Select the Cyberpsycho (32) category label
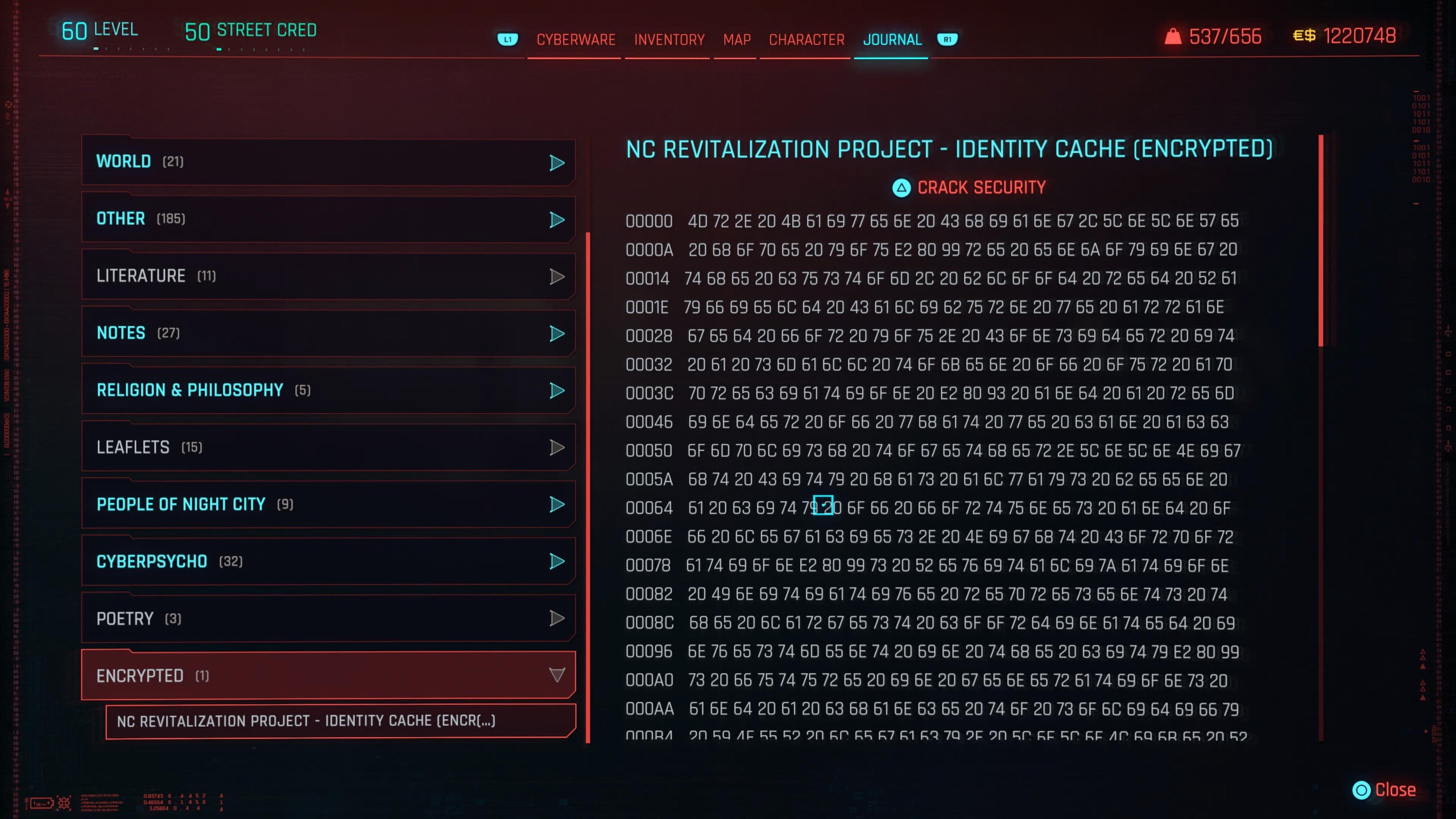 pos(169,561)
